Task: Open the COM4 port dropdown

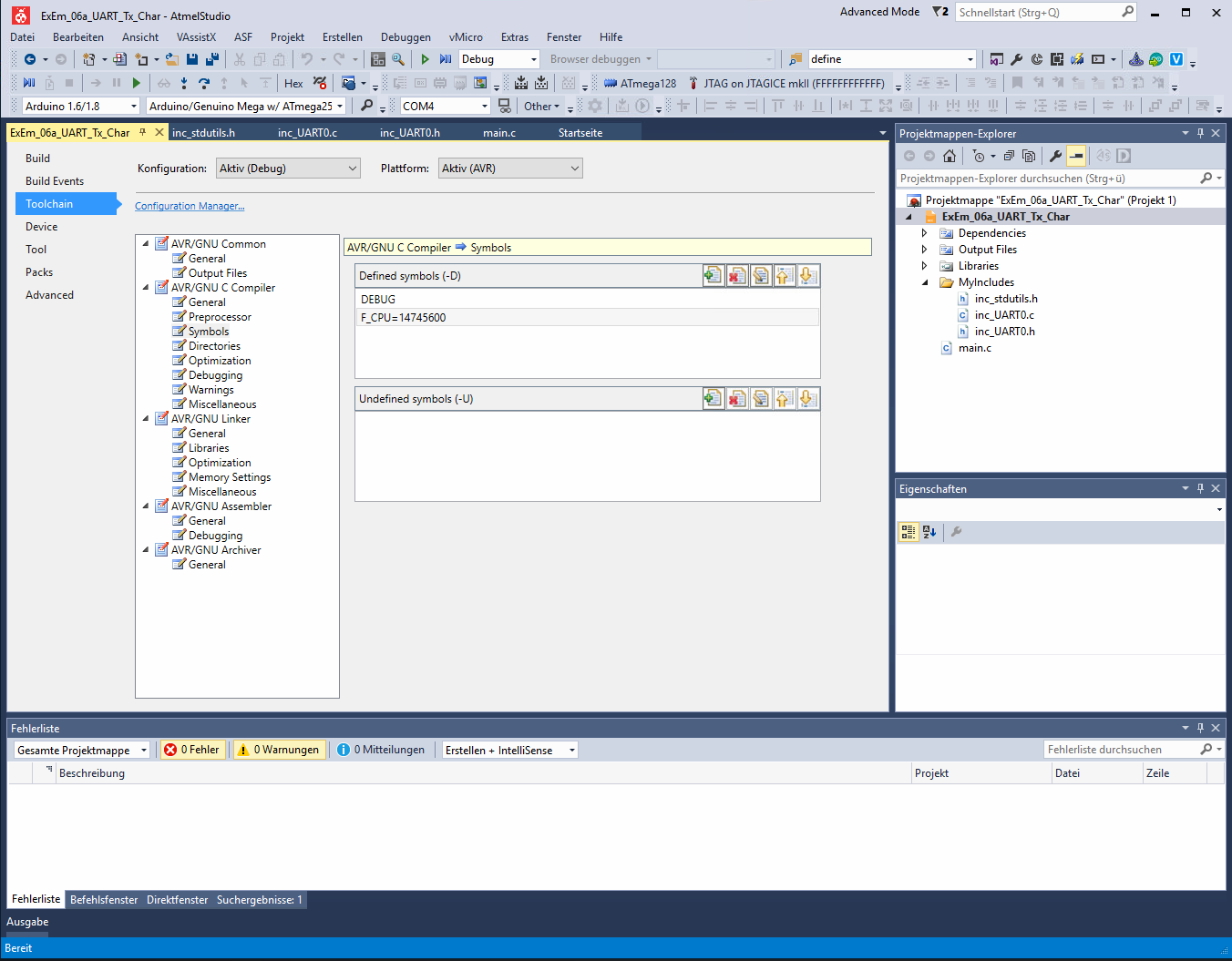Action: point(446,106)
